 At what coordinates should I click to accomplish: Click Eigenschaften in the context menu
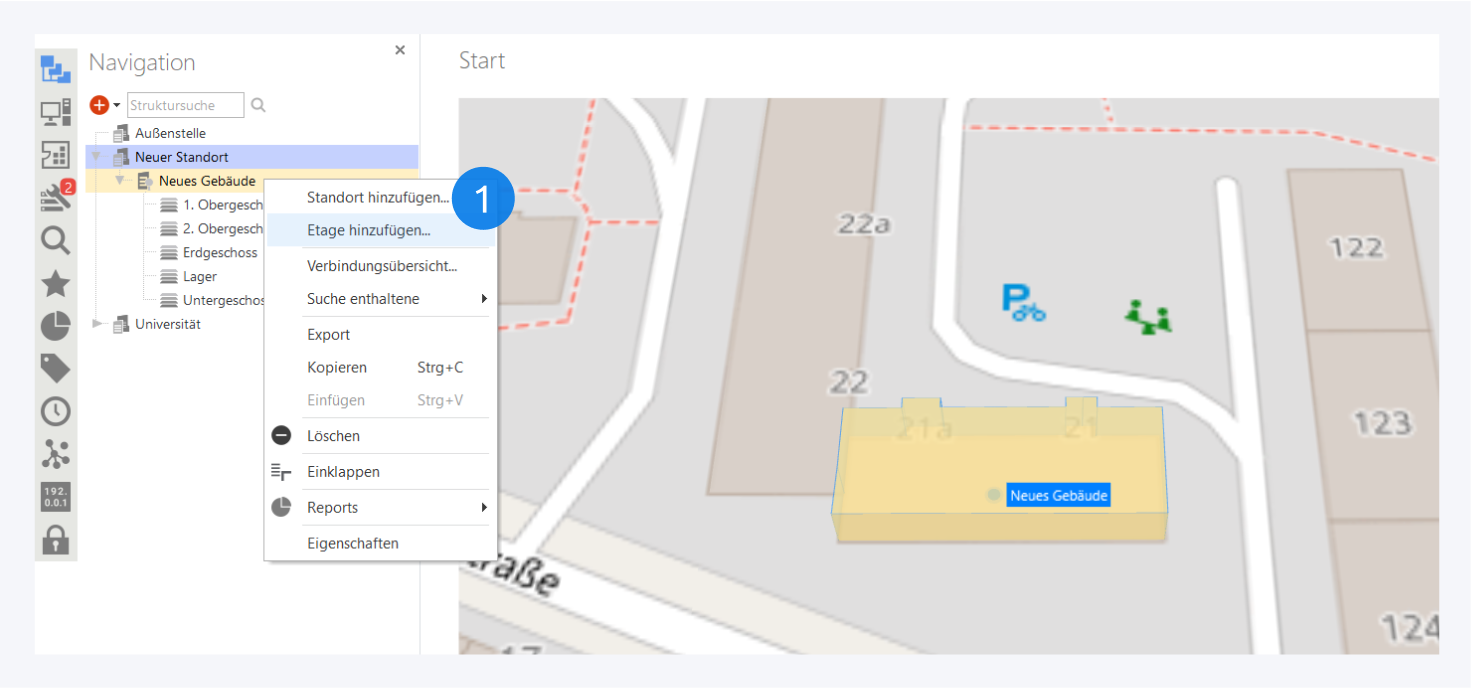352,544
